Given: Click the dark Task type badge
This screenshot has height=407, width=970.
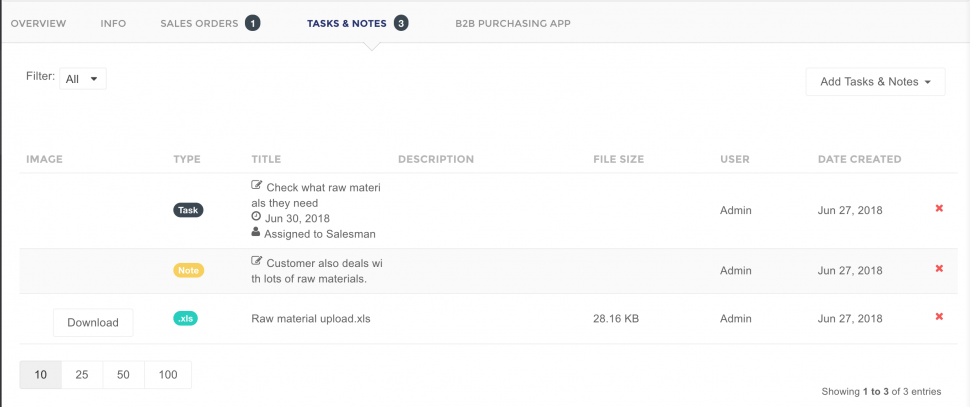Looking at the screenshot, I should pyautogui.click(x=188, y=210).
